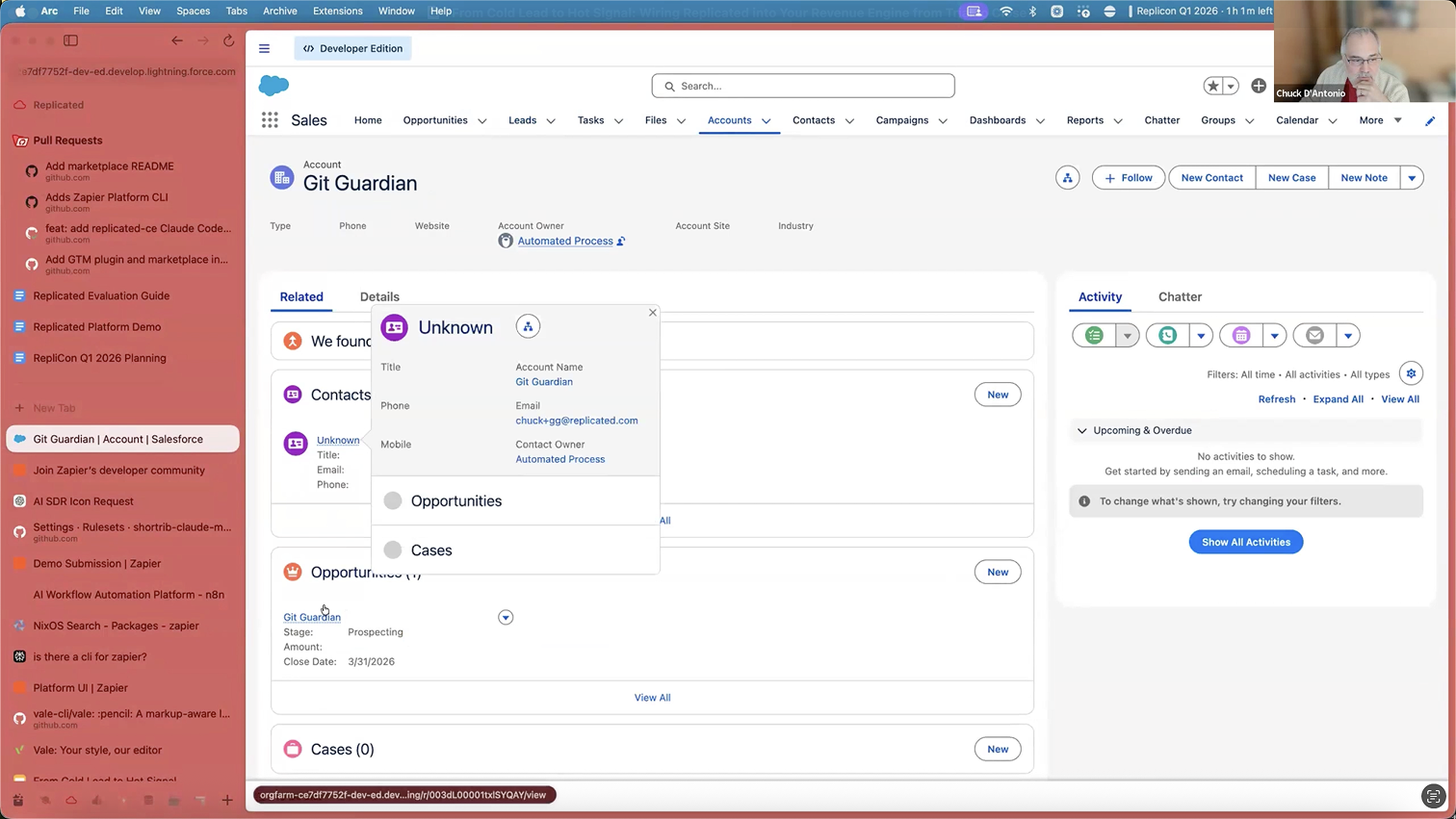Click hierarchy icon in Unknown contact popup

(528, 326)
